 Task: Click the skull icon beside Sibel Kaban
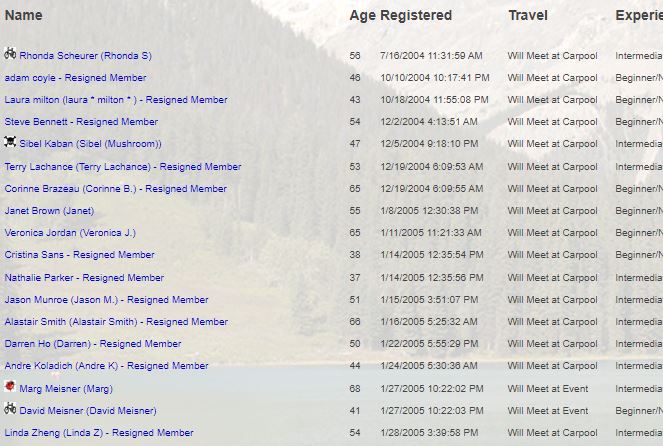10,142
